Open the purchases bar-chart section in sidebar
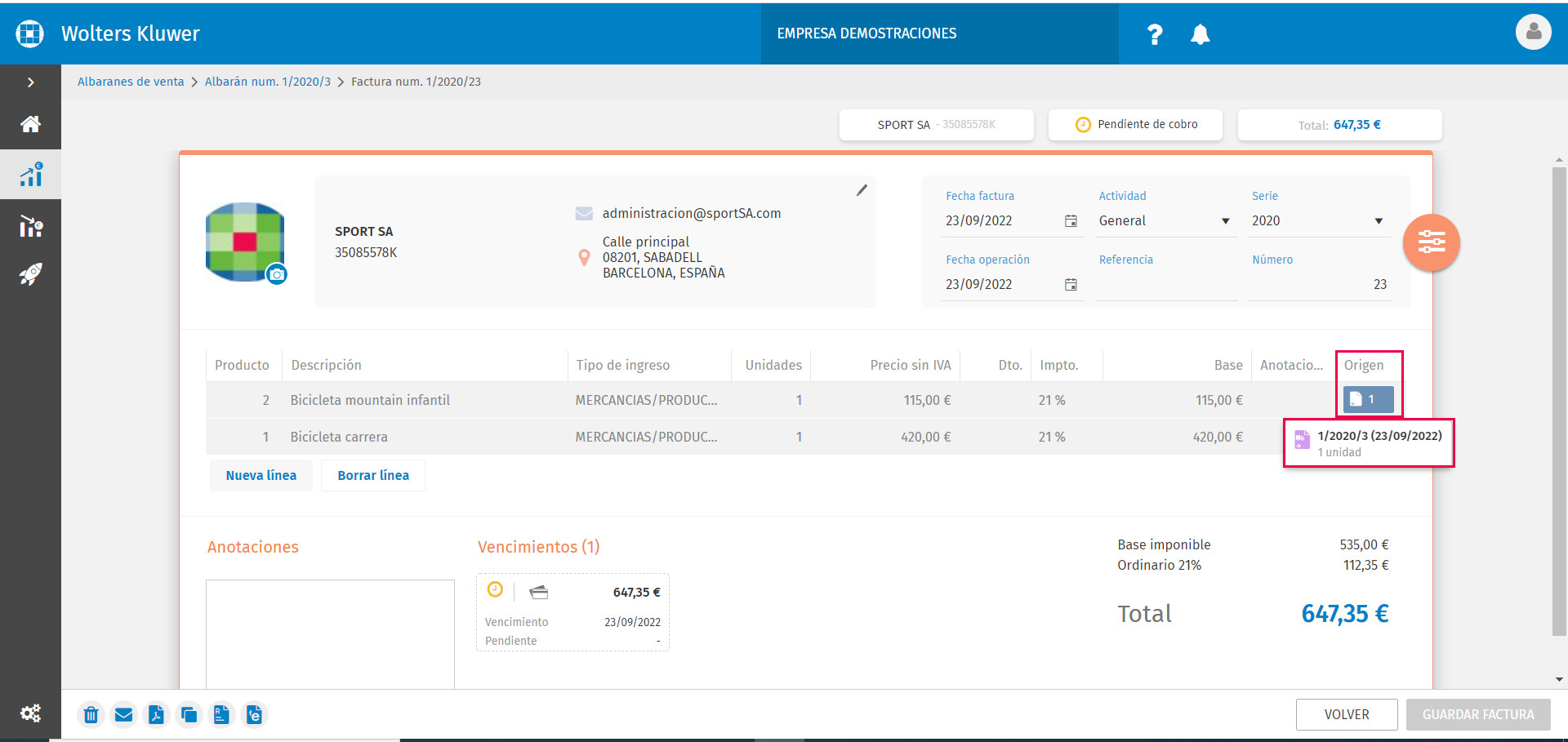 point(30,225)
